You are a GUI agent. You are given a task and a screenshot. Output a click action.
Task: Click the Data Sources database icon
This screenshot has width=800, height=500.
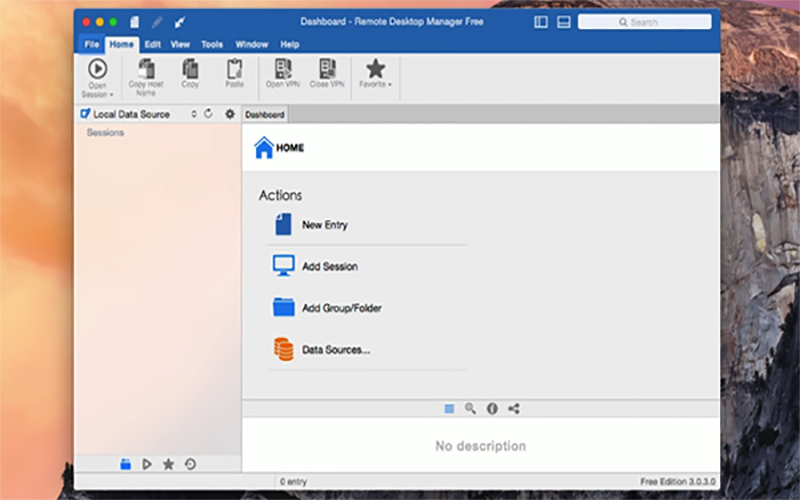(283, 349)
